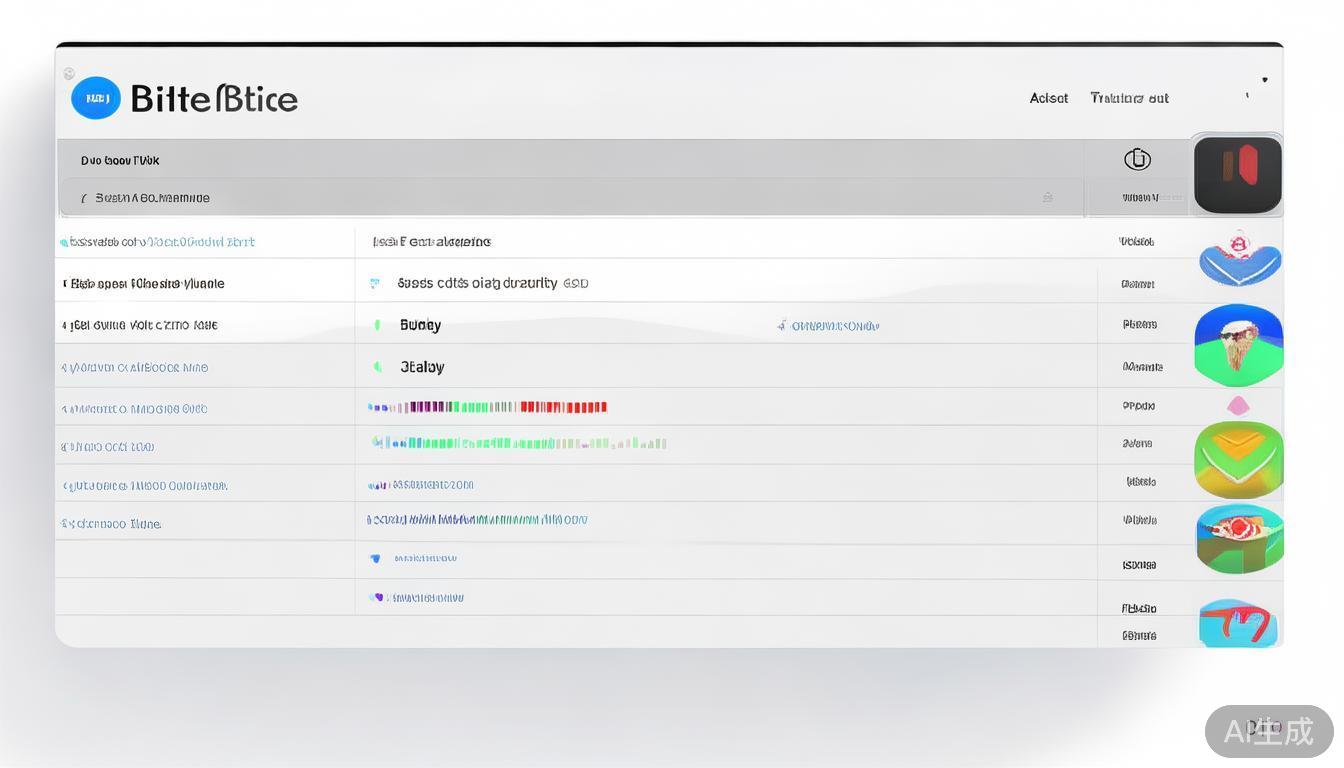This screenshot has width=1344, height=768.
Task: Select the cyan icon with red mark
Action: (1238, 622)
